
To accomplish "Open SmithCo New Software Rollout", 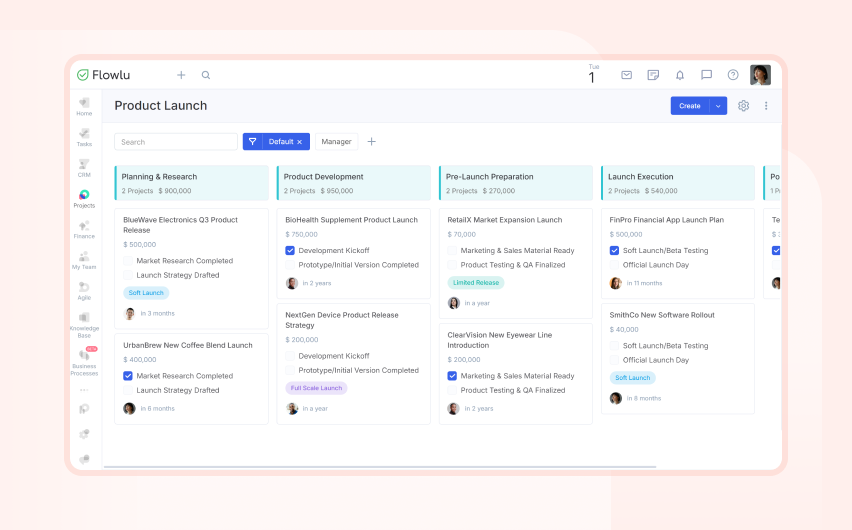I will pos(662,315).
